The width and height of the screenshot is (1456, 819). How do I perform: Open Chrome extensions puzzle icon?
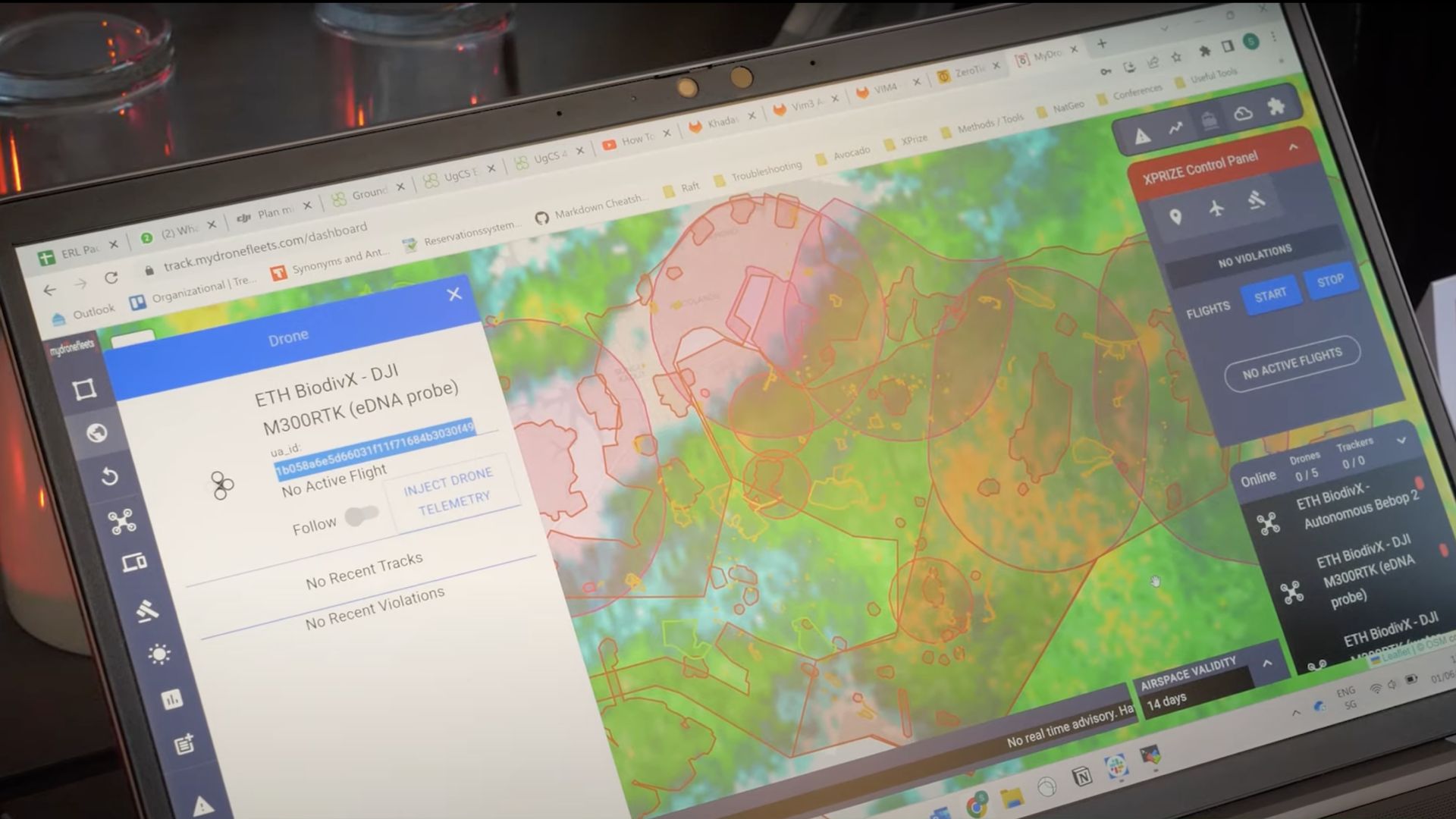pos(1204,51)
